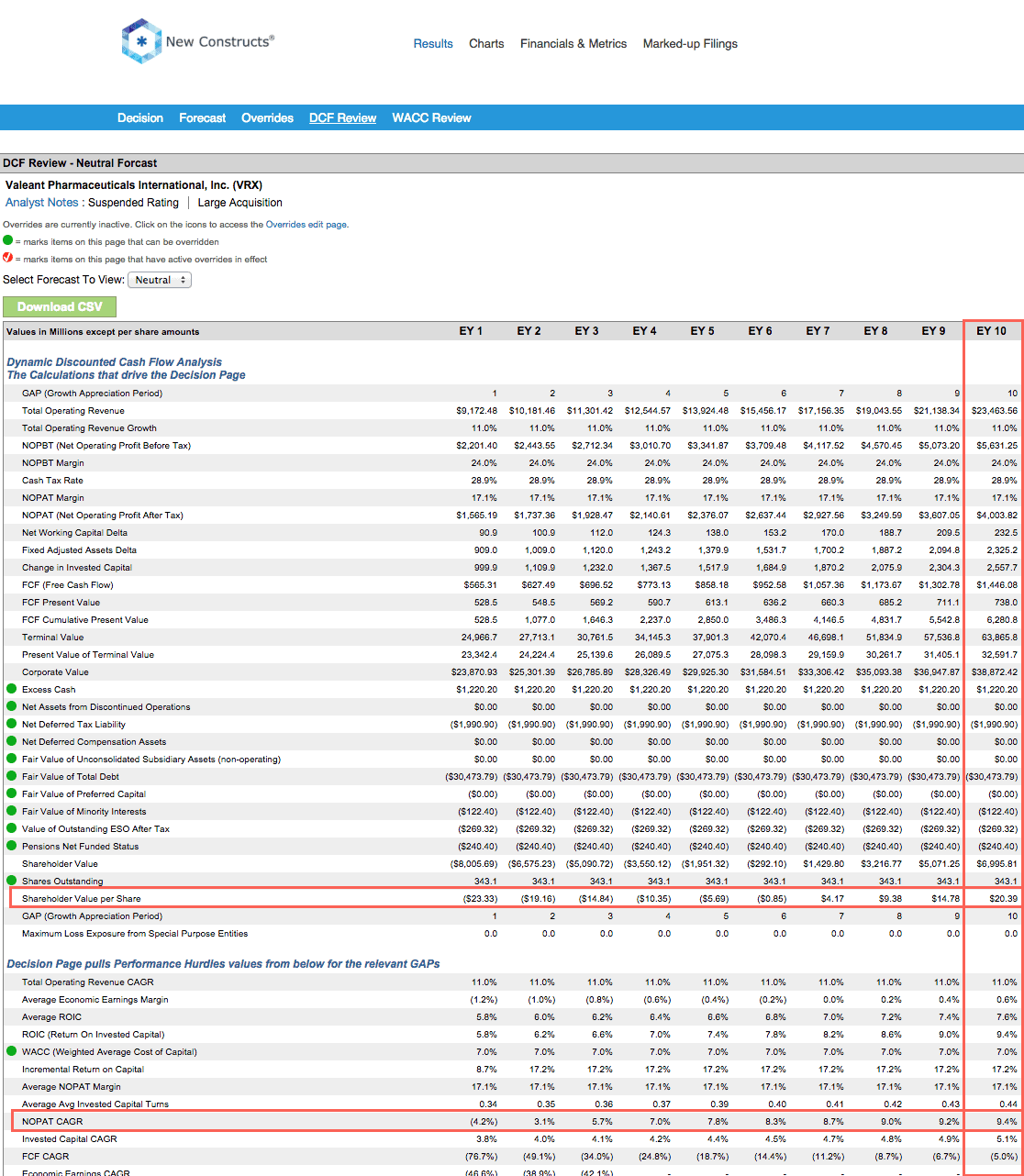Switch to Financials & Metrics
The image size is (1024, 1176).
[x=573, y=43]
